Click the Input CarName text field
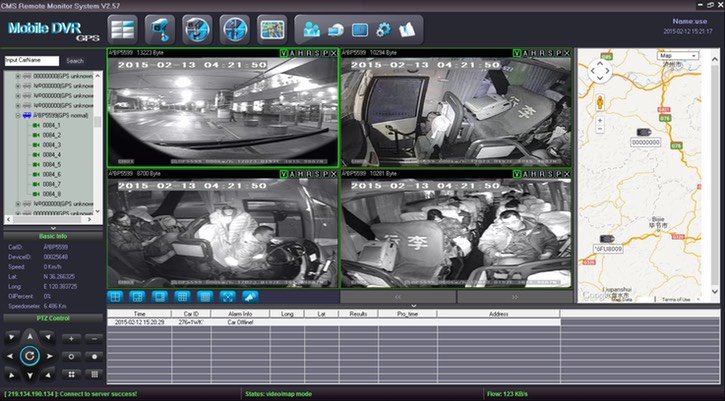Screen dimensions: 725x401 [31, 61]
